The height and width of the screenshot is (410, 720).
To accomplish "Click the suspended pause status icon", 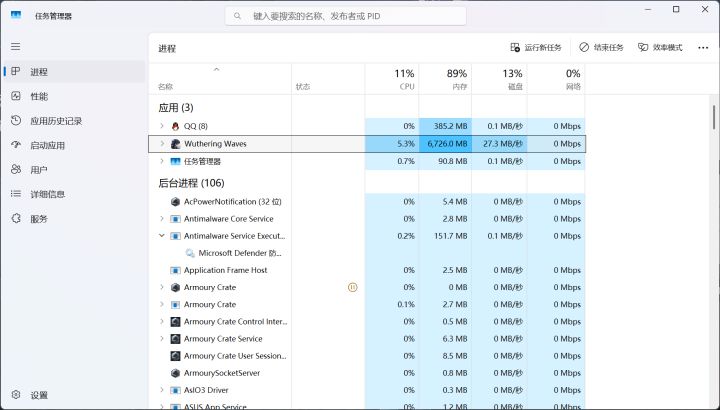I will [x=352, y=287].
